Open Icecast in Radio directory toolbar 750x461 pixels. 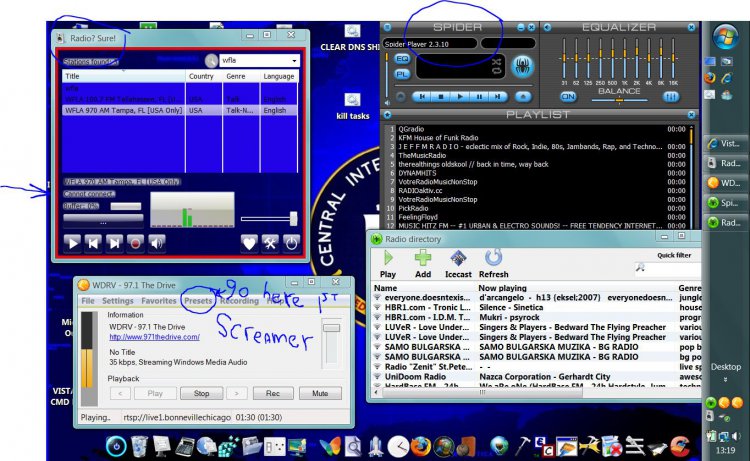458,264
